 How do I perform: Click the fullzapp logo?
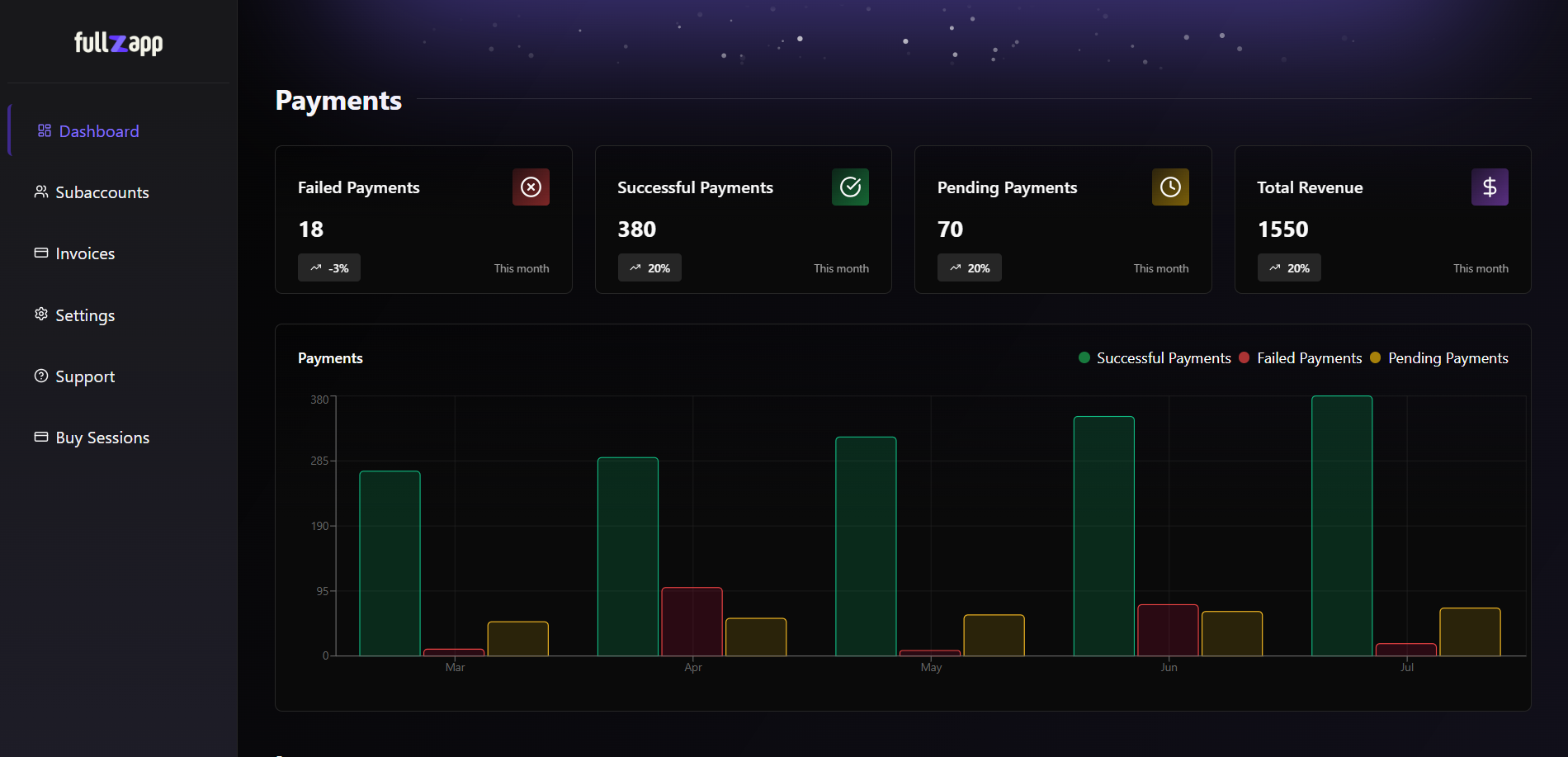point(117,43)
